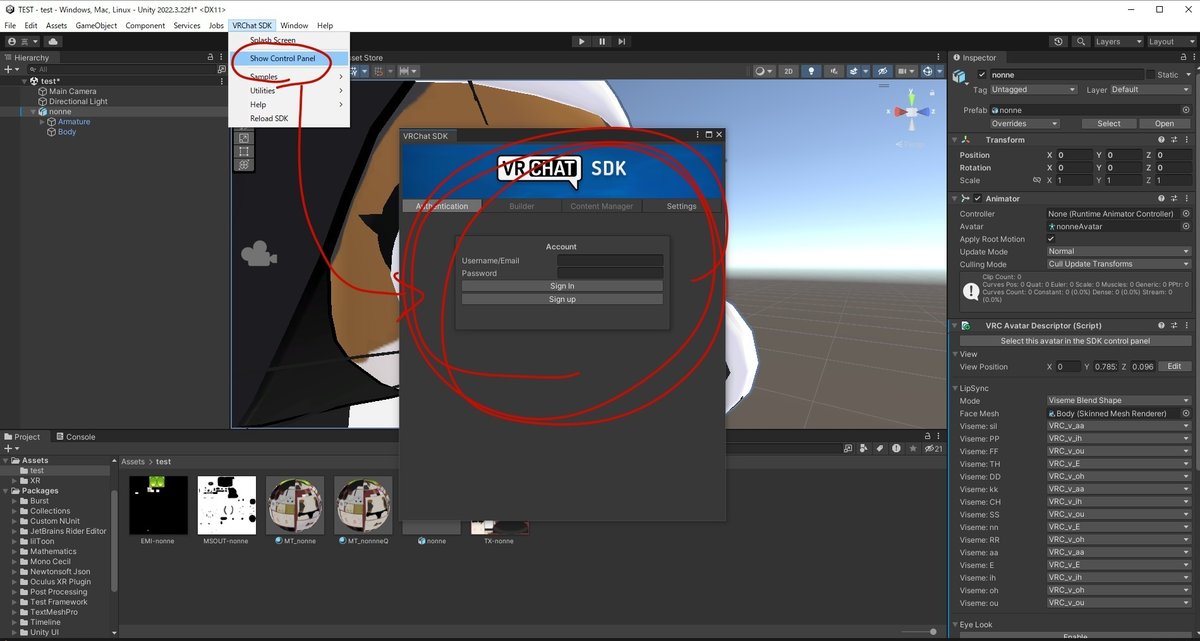Screen dimensions: 1200x641
Task: Switch to the Console tab
Action: (76, 437)
